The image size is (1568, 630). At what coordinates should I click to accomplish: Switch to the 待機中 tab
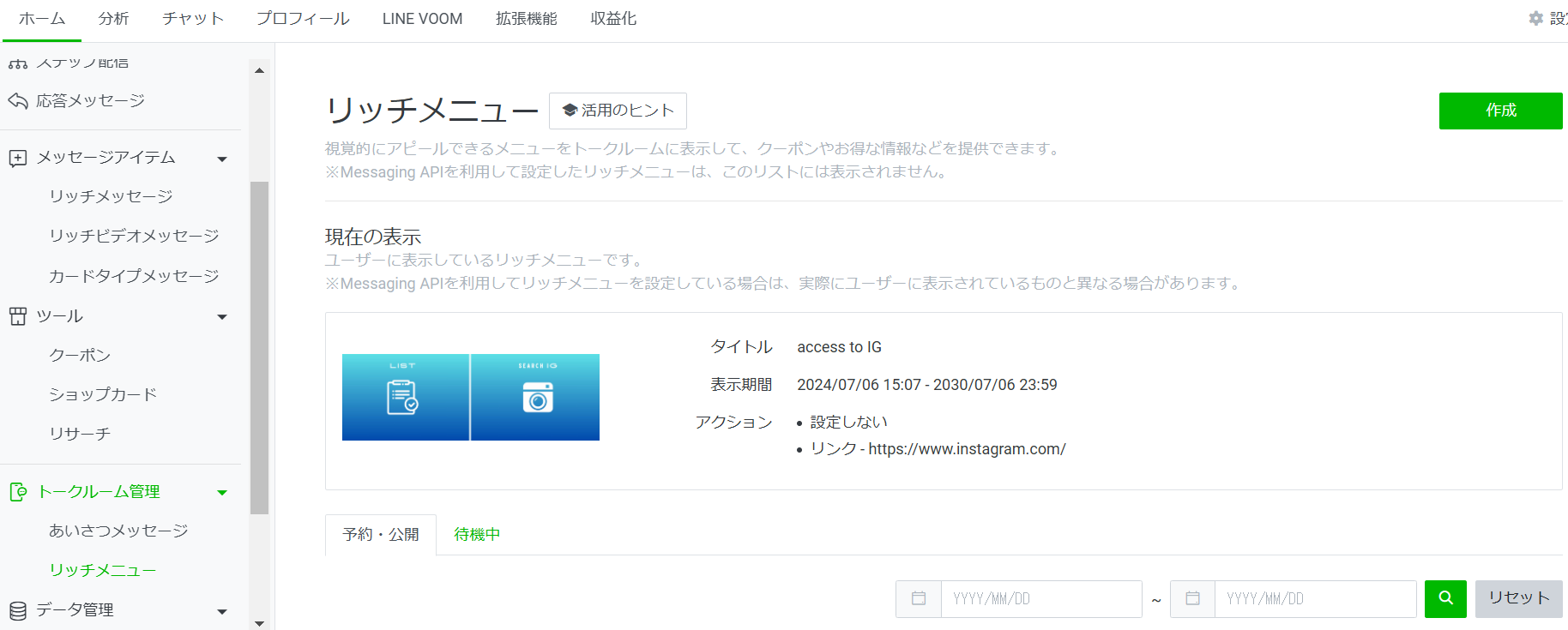(x=477, y=535)
